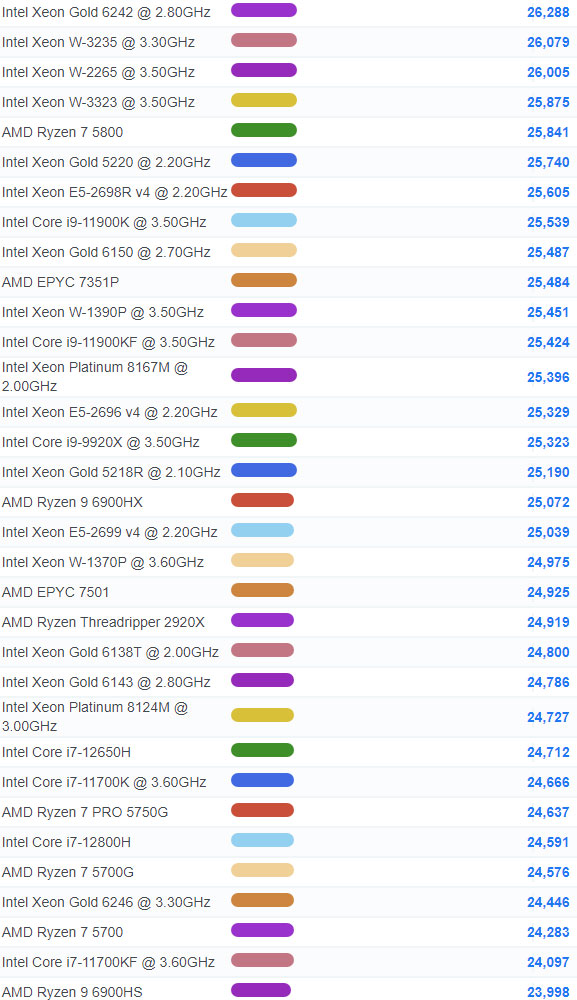This screenshot has width=577, height=1000.
Task: Select Intel Xeon W-1370P @ 3.60GHz
Action: 103,562
